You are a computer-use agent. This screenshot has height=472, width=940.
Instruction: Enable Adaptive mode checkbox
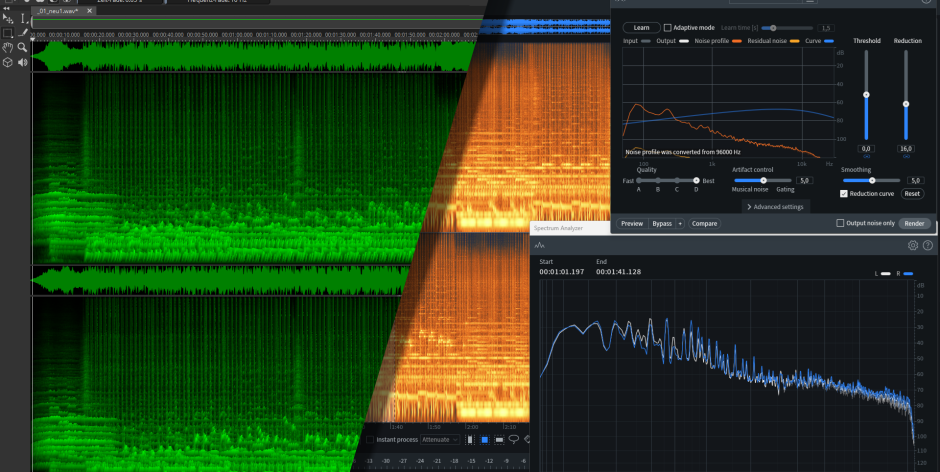pos(668,28)
